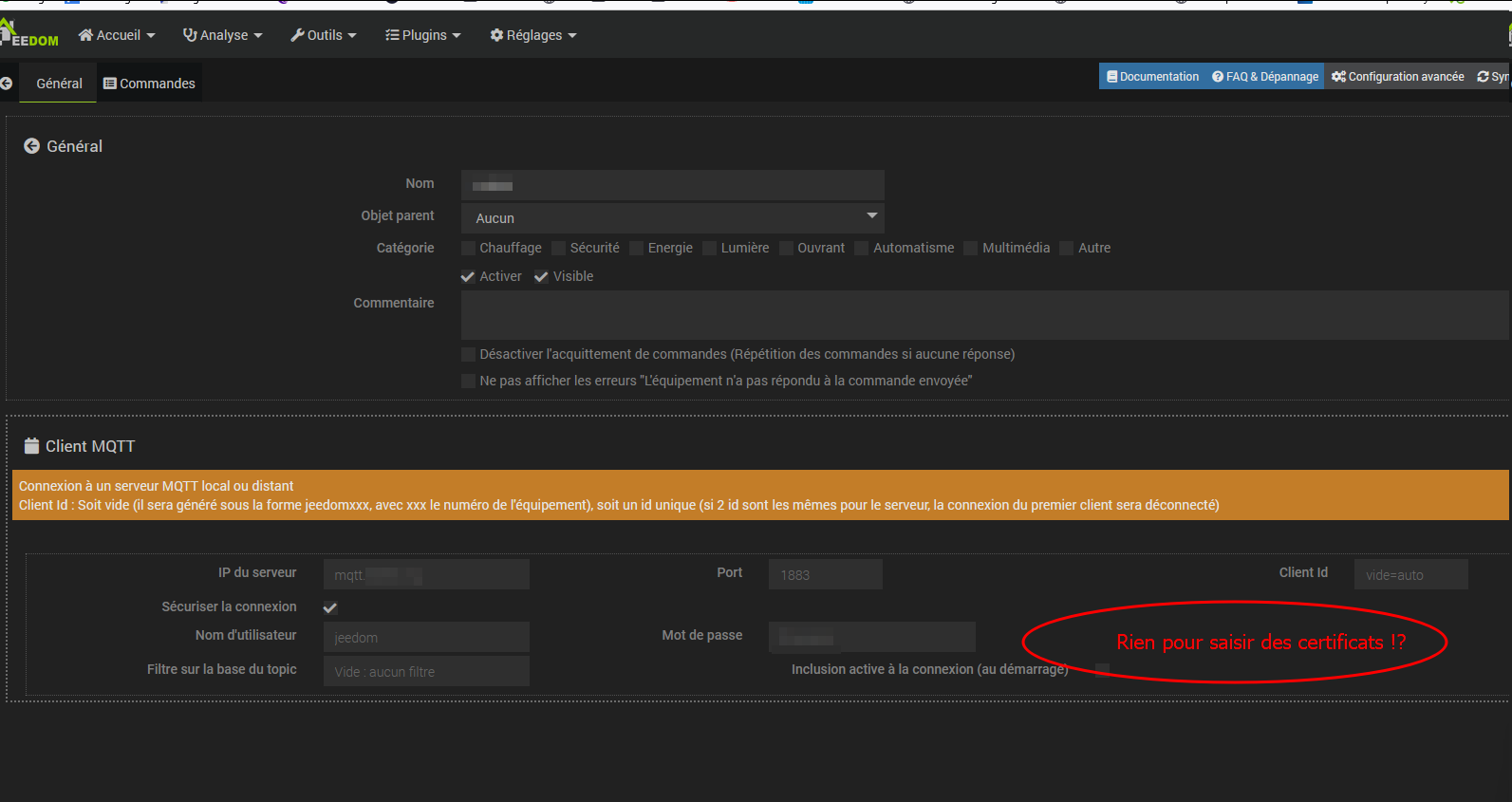1512x802 pixels.
Task: Expand the Objet parent dropdown
Action: tap(672, 217)
